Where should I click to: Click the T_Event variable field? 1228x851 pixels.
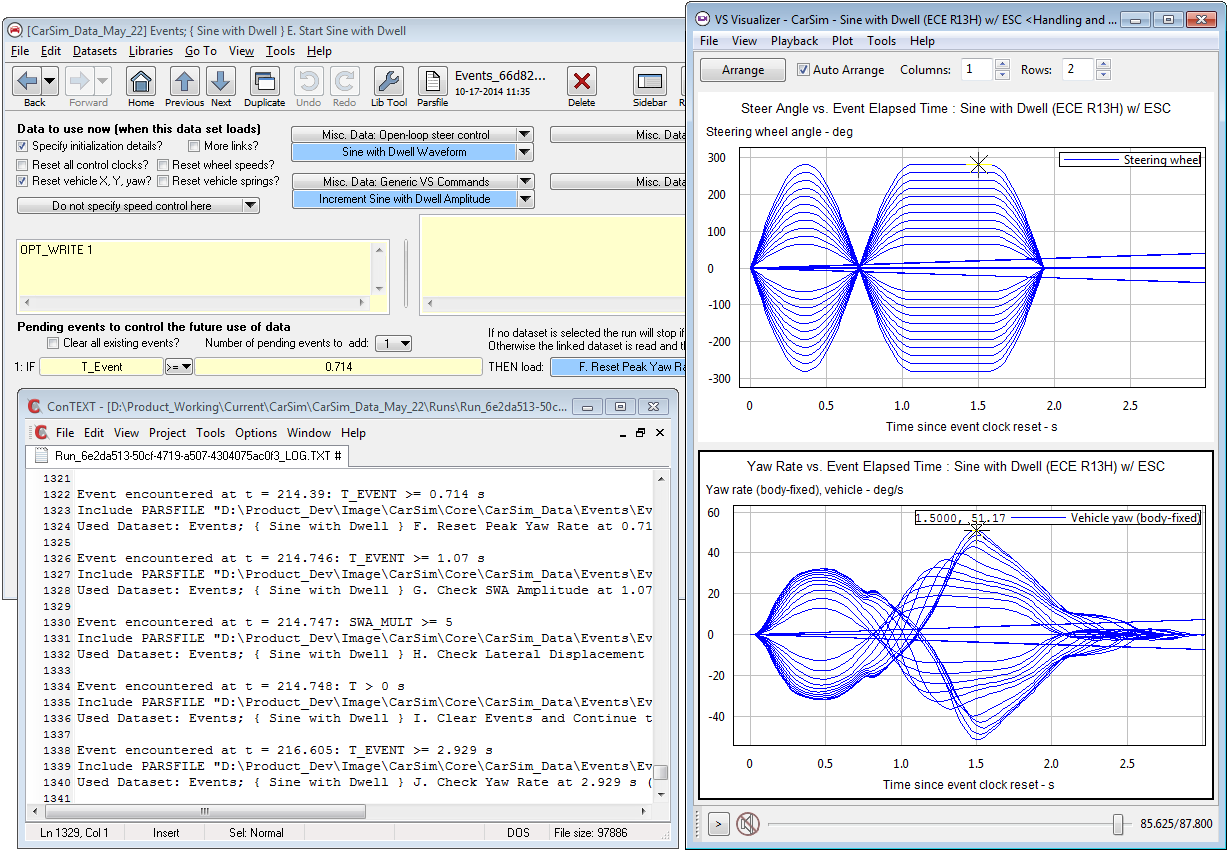101,367
